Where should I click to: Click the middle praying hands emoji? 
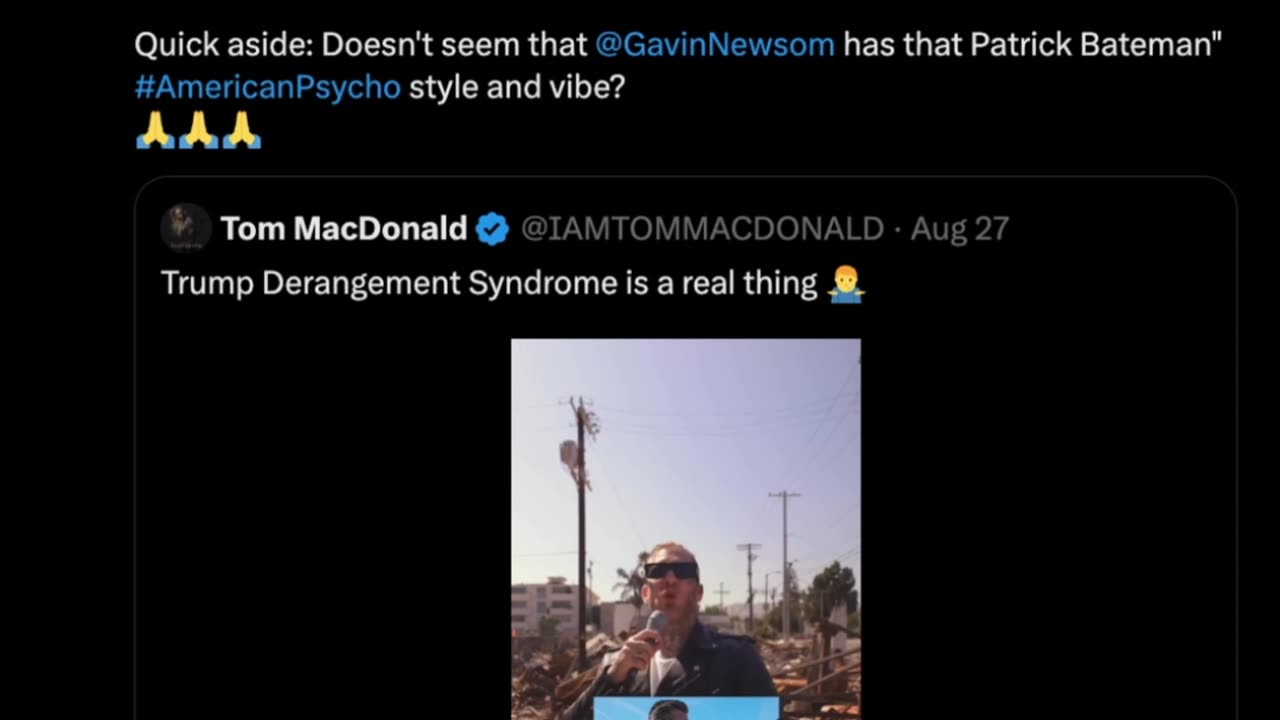[x=198, y=130]
